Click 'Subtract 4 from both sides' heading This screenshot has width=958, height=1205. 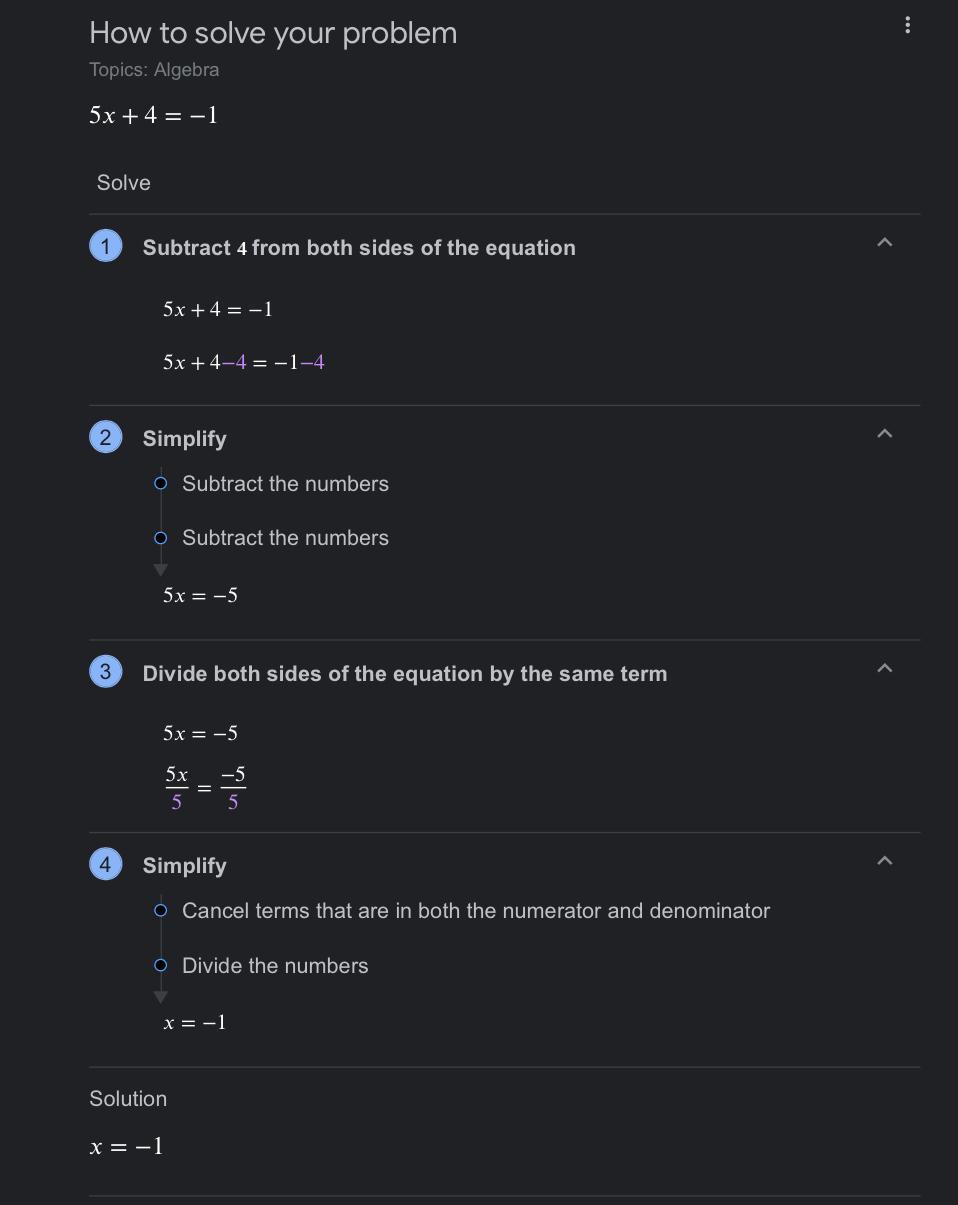(359, 248)
